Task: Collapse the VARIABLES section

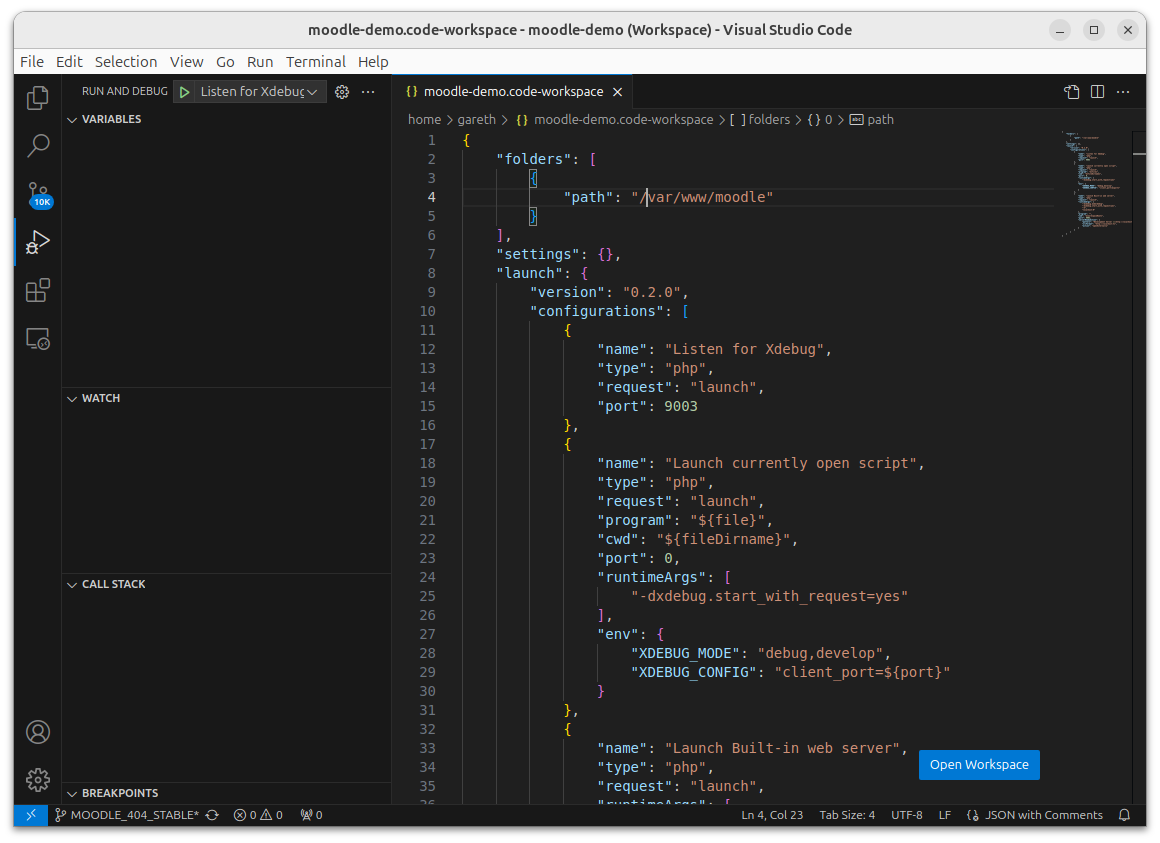Action: coord(226,119)
